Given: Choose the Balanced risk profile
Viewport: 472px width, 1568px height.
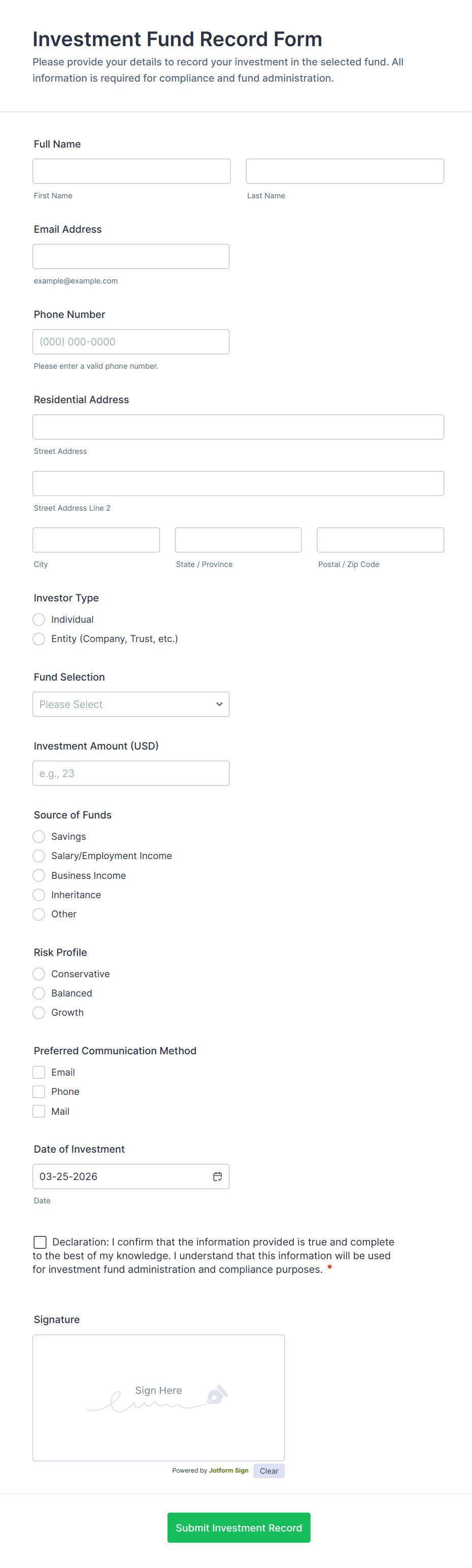Looking at the screenshot, I should [39, 993].
